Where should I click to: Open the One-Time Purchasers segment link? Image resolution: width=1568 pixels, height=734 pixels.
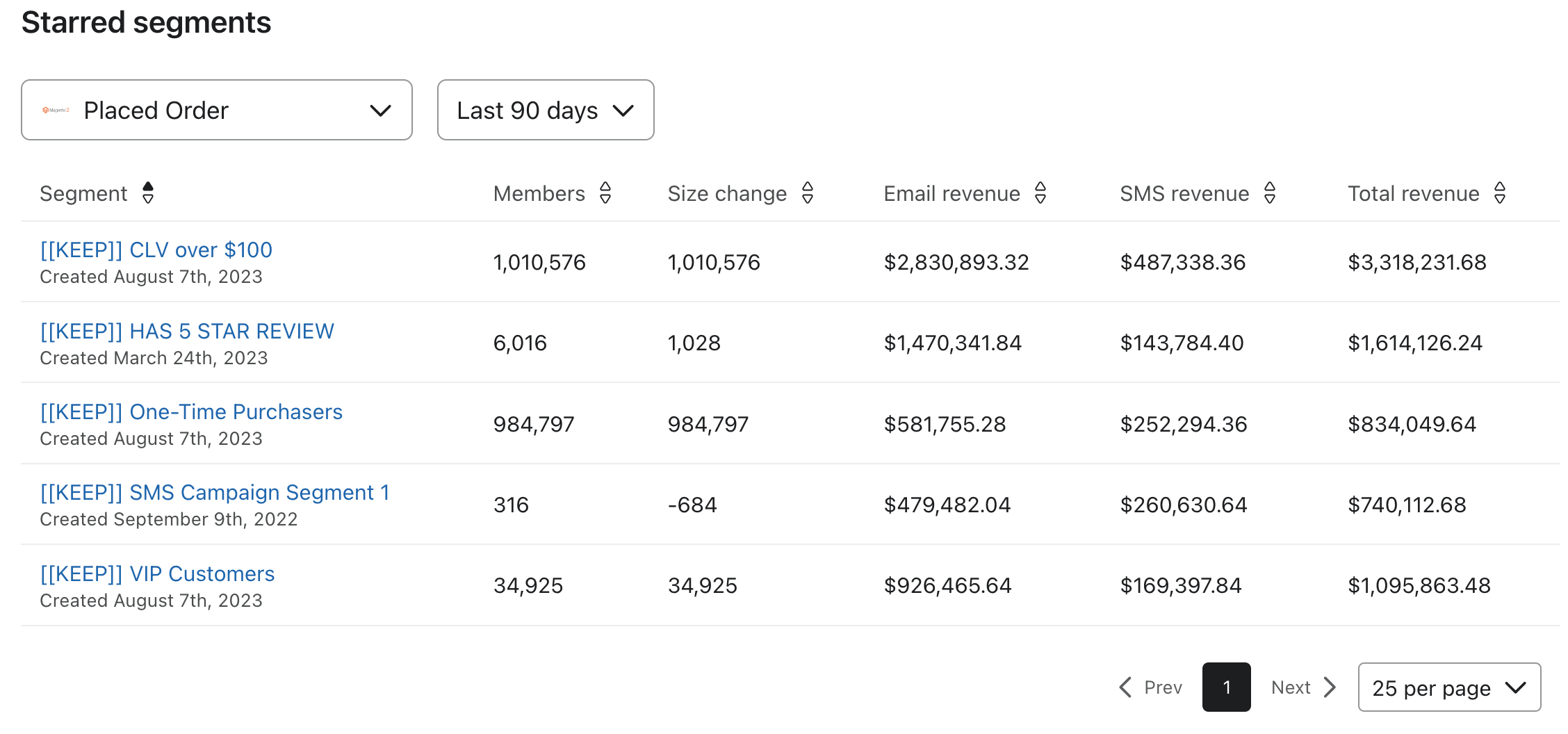[191, 412]
